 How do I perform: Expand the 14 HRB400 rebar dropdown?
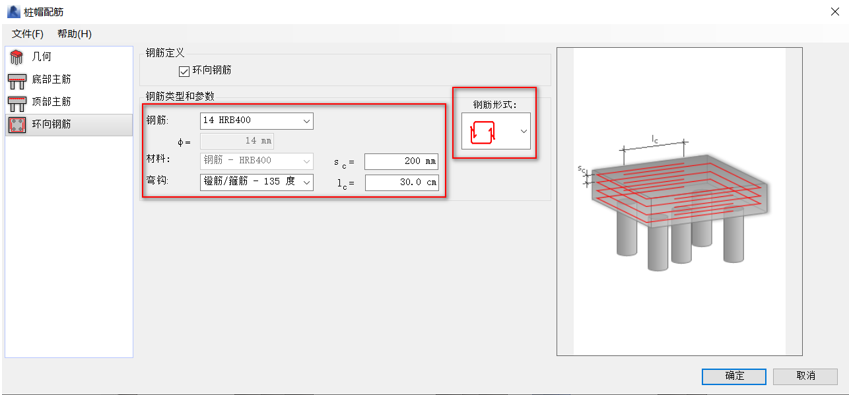click(x=257, y=120)
